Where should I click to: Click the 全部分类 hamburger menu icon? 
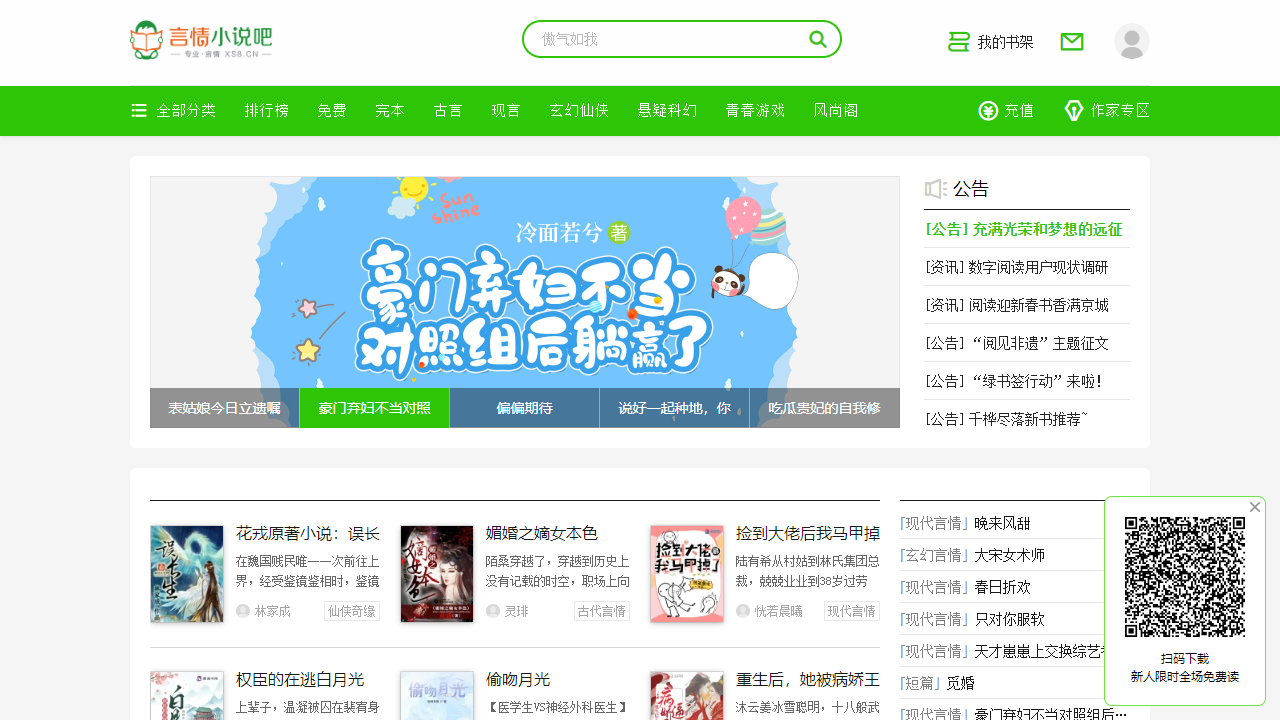coord(139,111)
